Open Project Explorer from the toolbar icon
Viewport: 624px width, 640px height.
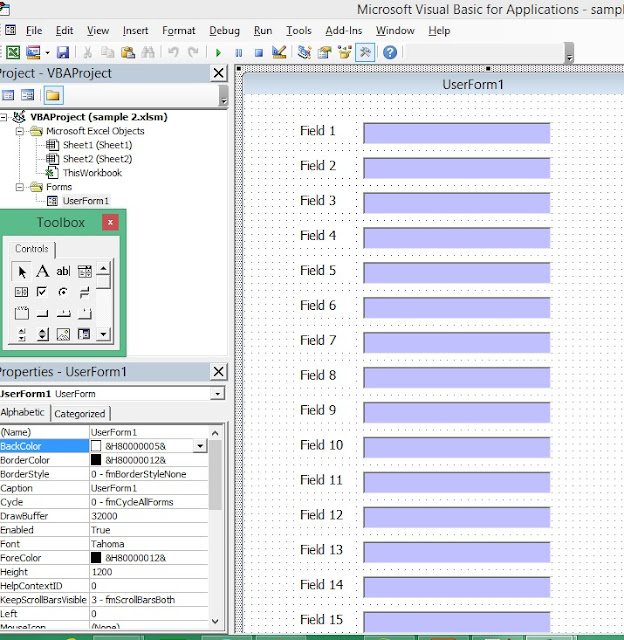(x=304, y=52)
